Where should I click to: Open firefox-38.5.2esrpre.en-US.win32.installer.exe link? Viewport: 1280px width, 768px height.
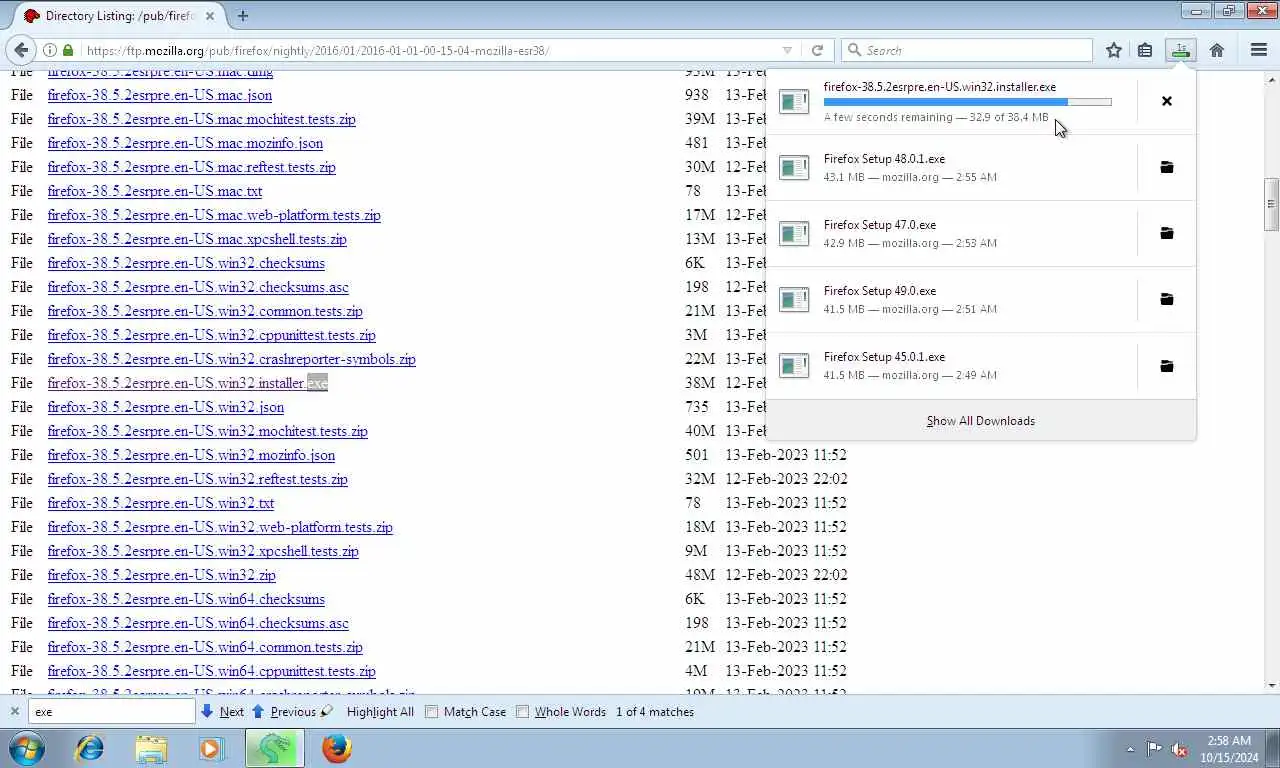click(x=188, y=383)
